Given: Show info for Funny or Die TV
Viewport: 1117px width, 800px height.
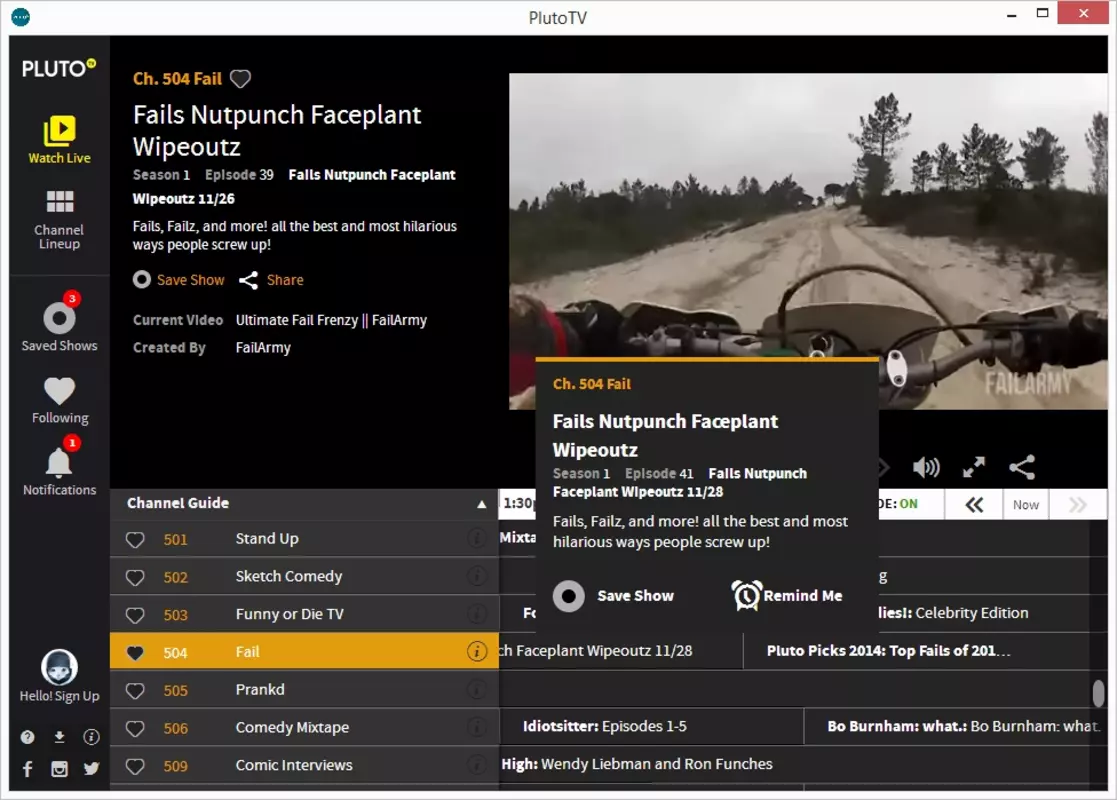Looking at the screenshot, I should [x=477, y=613].
